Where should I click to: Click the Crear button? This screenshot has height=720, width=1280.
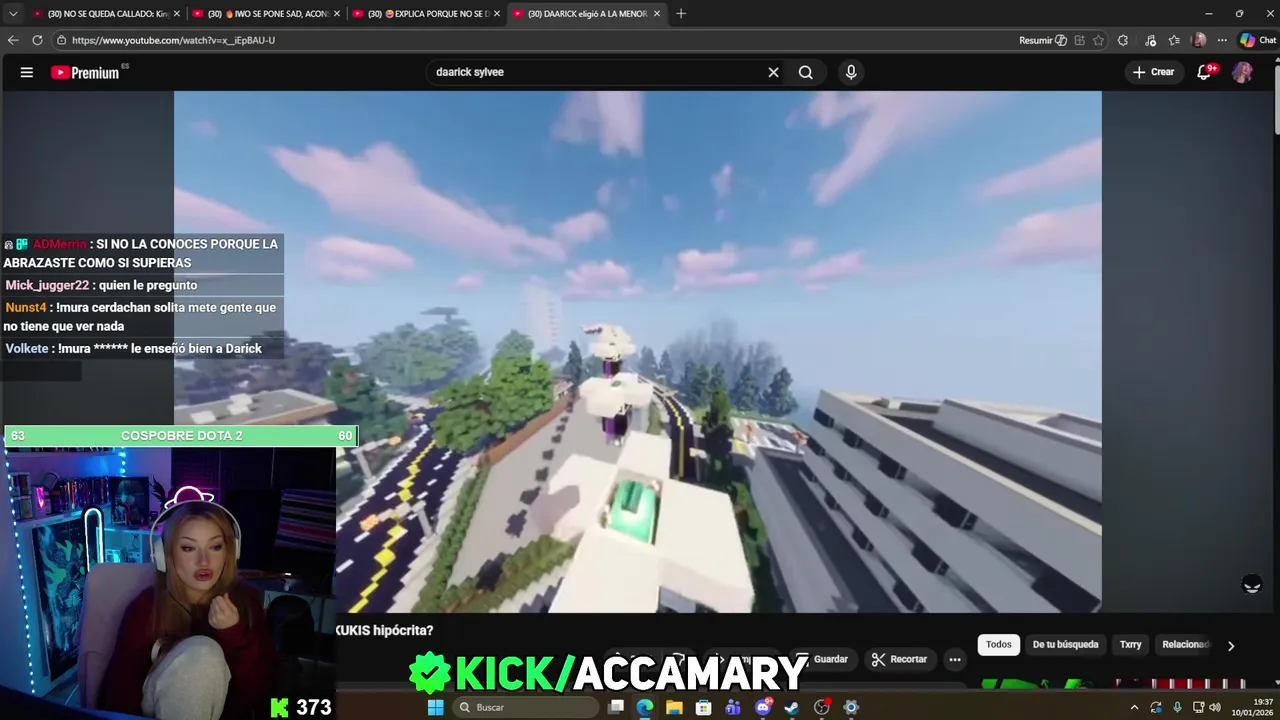click(x=1153, y=72)
